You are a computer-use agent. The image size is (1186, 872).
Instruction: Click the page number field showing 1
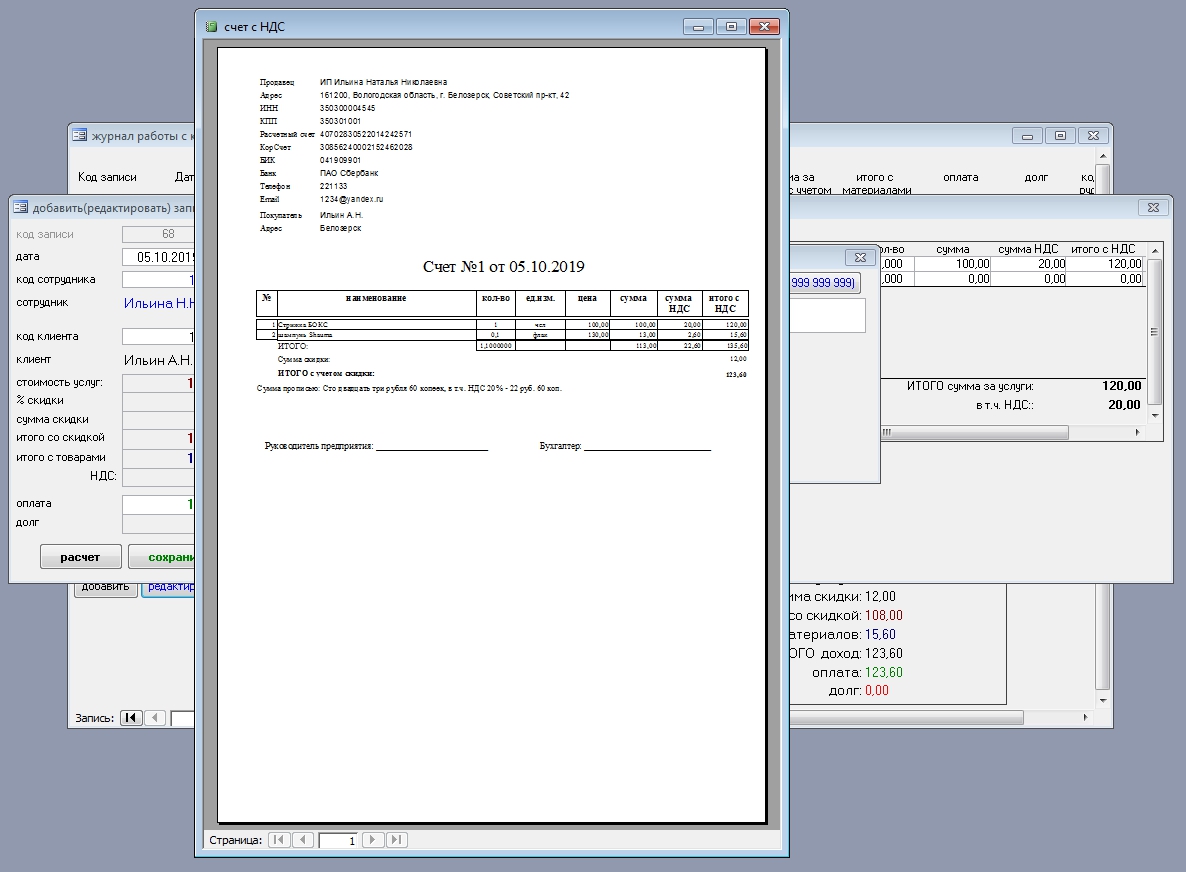point(338,840)
